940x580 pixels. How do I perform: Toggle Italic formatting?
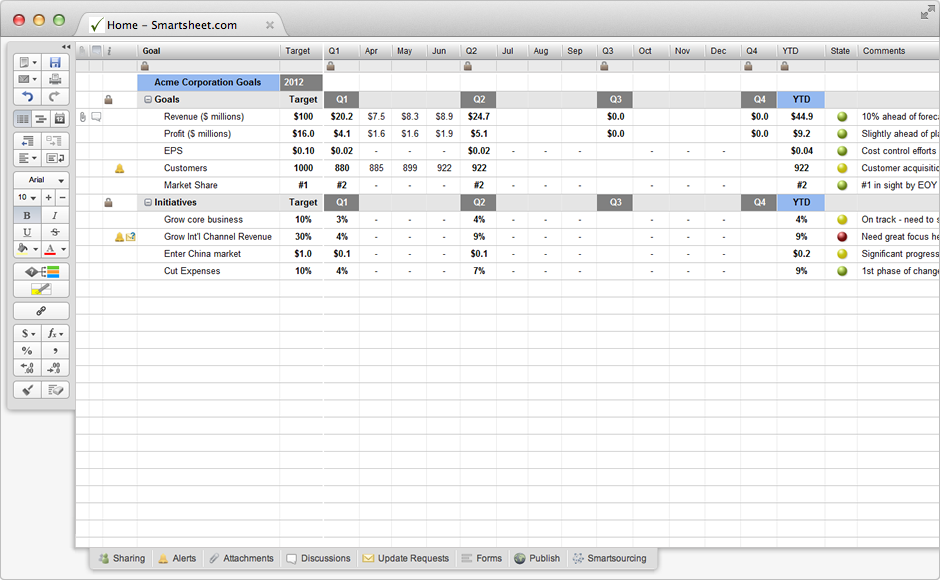pyautogui.click(x=55, y=215)
